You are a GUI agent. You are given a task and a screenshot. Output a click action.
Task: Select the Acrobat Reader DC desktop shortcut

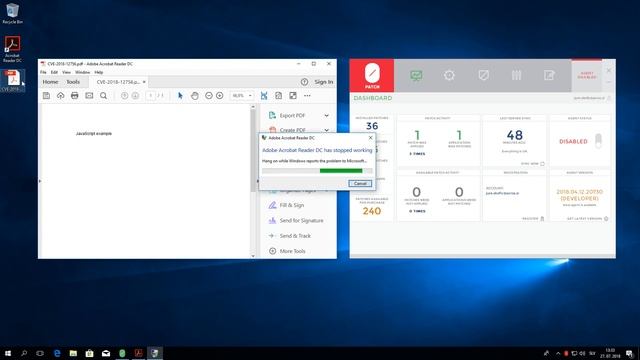12,49
